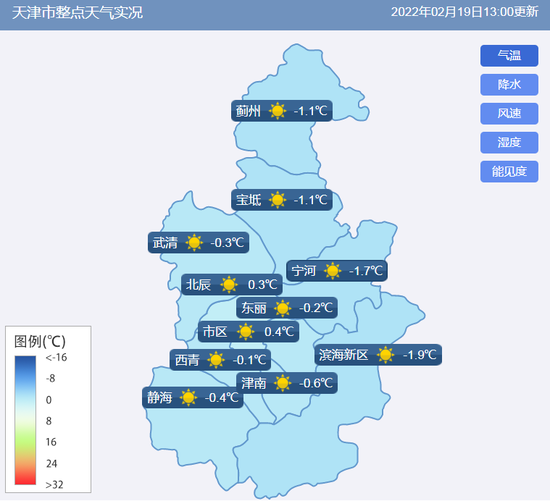
Task: Click the -1.1℃ reading for 蓟州
Action: click(x=310, y=111)
